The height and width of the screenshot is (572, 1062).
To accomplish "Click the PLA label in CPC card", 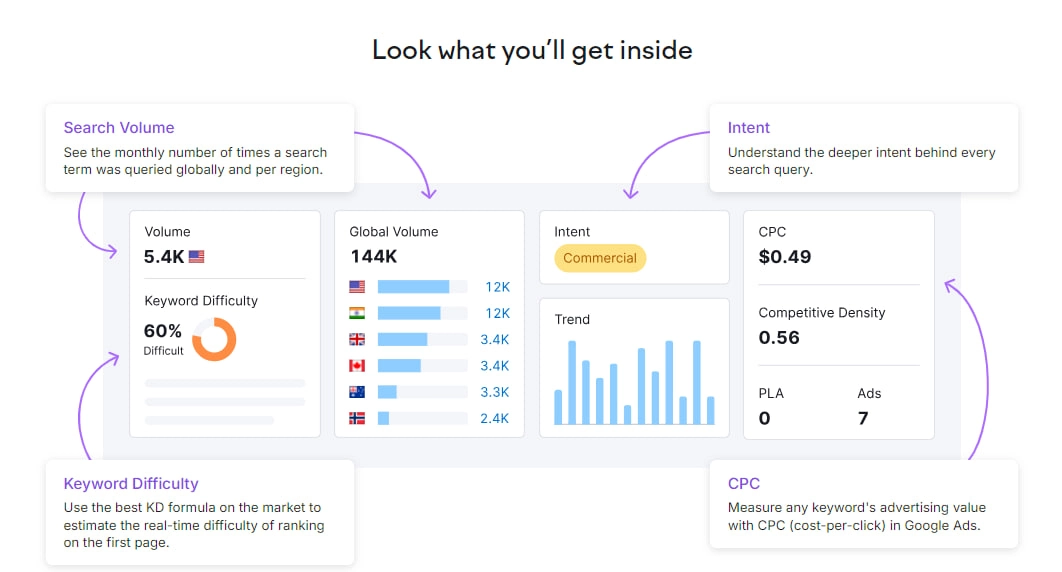I will (771, 393).
